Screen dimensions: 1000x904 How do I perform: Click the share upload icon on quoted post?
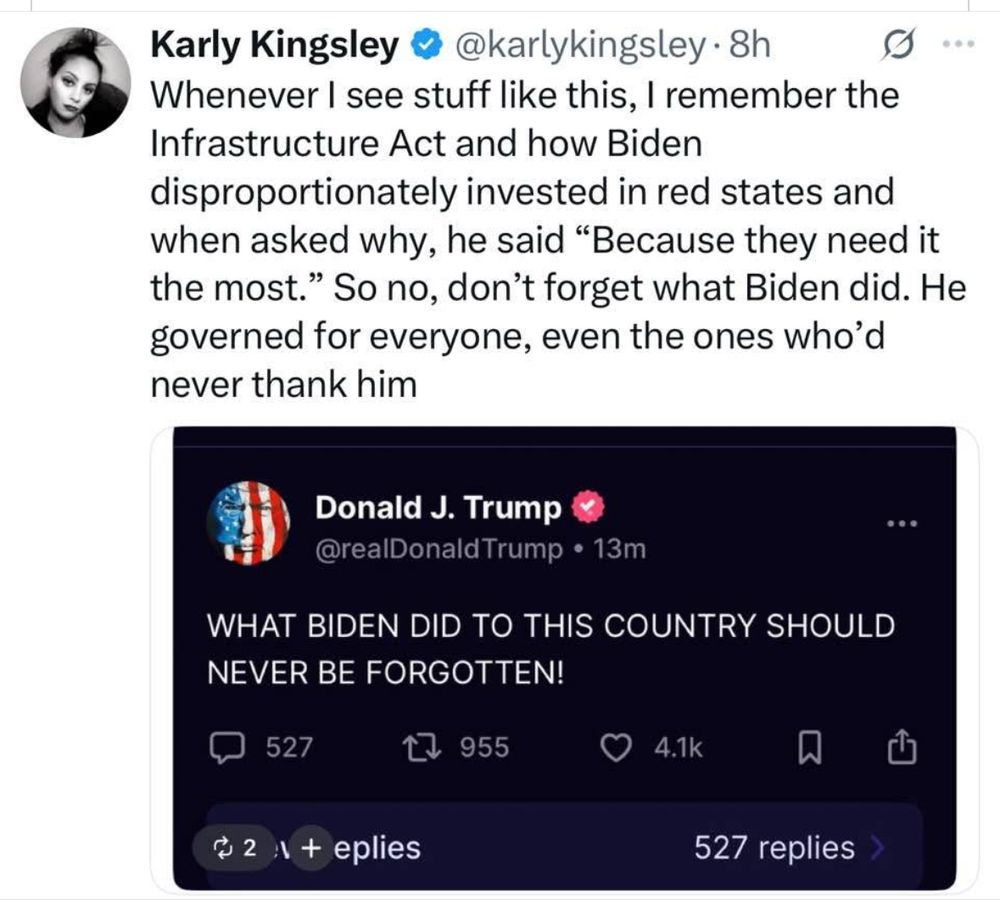tap(902, 746)
